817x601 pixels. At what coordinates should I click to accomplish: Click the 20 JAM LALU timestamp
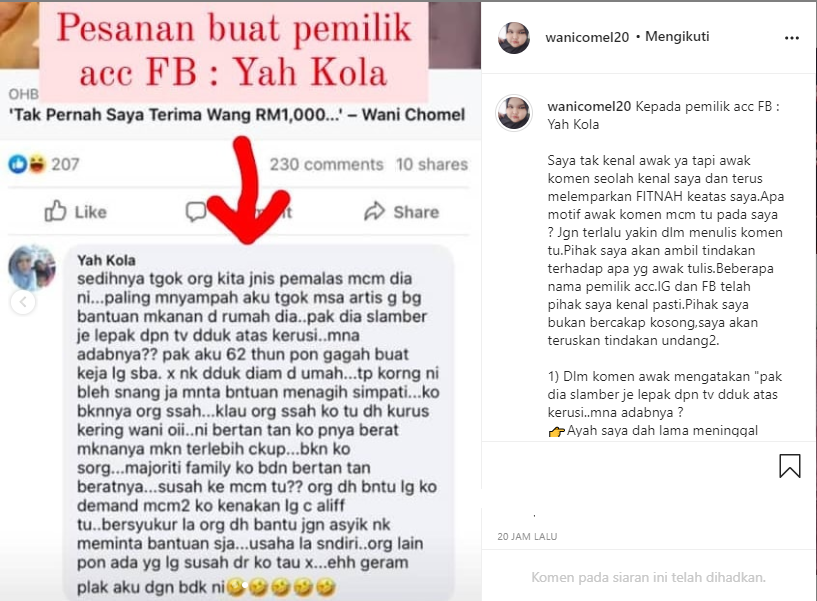click(527, 536)
